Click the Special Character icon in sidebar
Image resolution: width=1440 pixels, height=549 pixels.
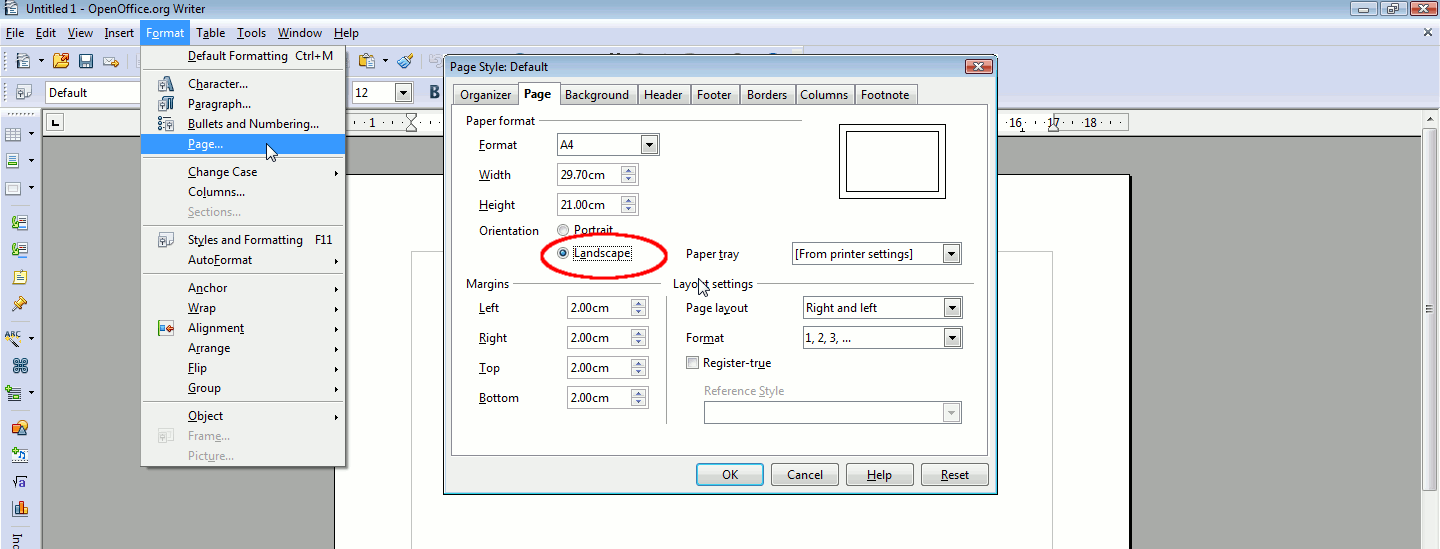(x=19, y=365)
